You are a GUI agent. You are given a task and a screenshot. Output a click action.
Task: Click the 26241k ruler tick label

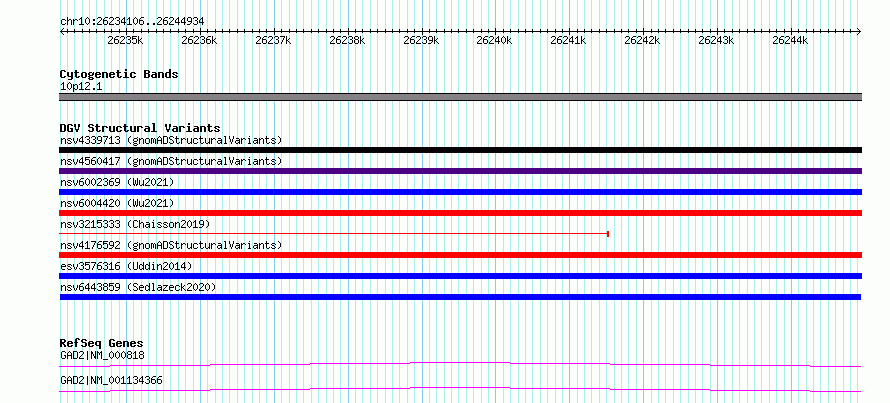pyautogui.click(x=568, y=40)
